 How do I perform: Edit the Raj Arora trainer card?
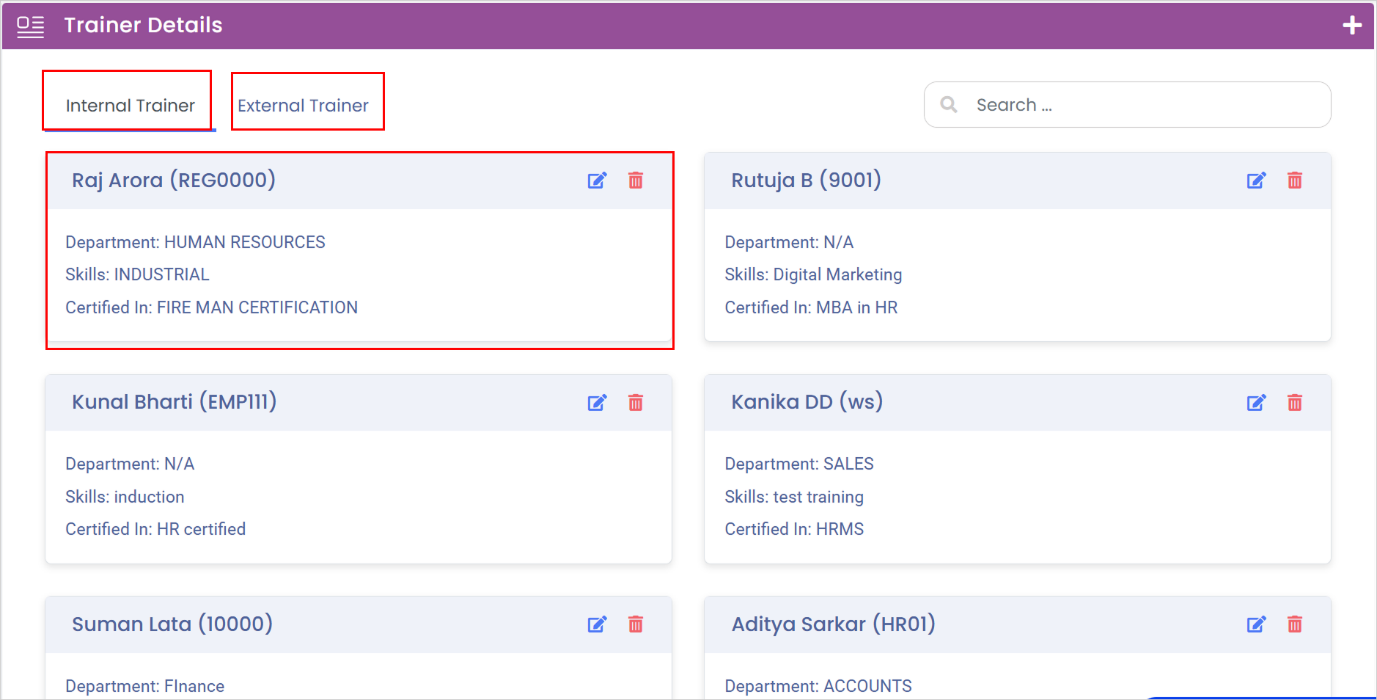click(x=597, y=180)
